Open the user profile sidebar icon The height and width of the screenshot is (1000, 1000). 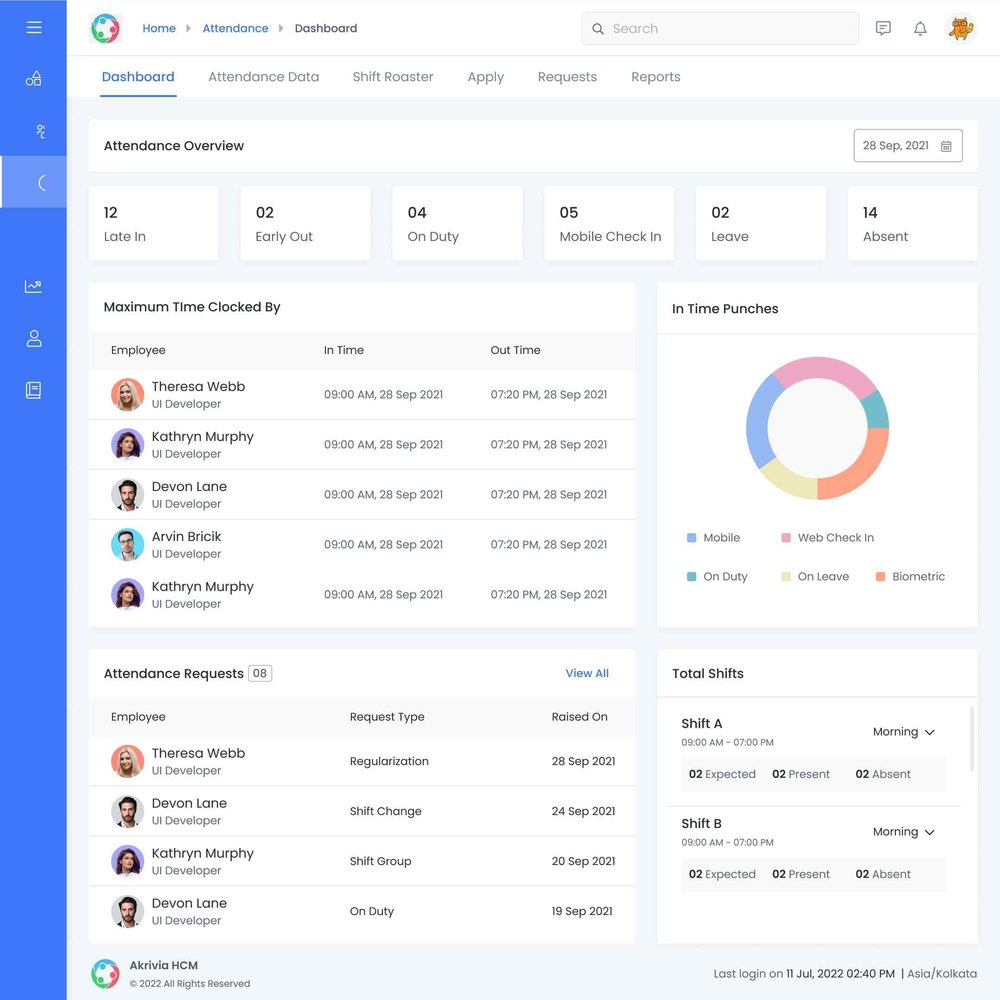[x=34, y=339]
